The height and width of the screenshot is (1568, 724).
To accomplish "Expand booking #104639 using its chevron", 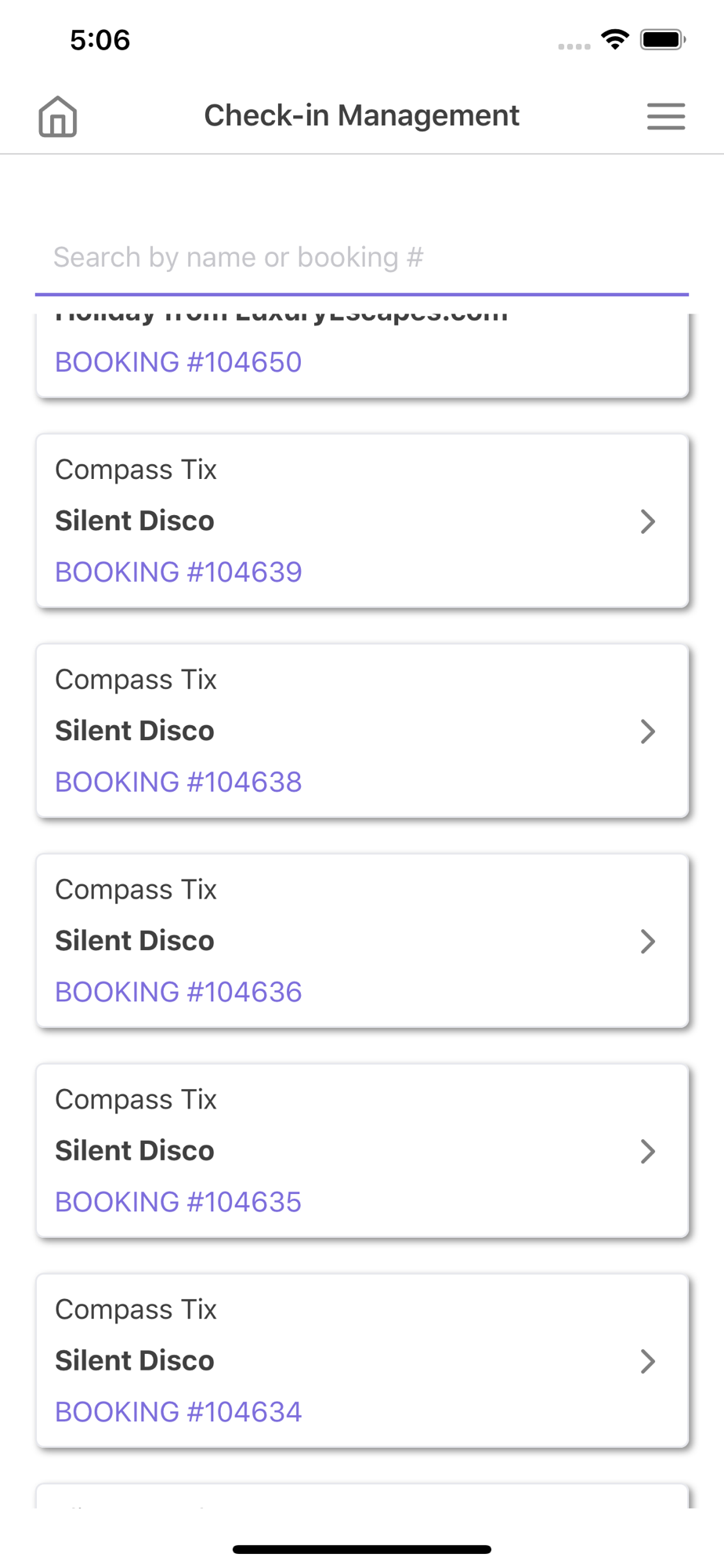I will point(647,521).
